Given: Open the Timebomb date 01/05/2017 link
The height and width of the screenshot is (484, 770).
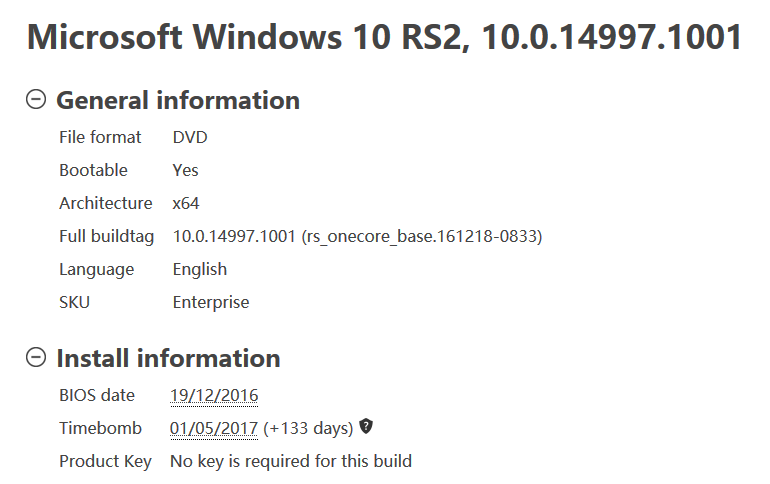Looking at the screenshot, I should (214, 428).
